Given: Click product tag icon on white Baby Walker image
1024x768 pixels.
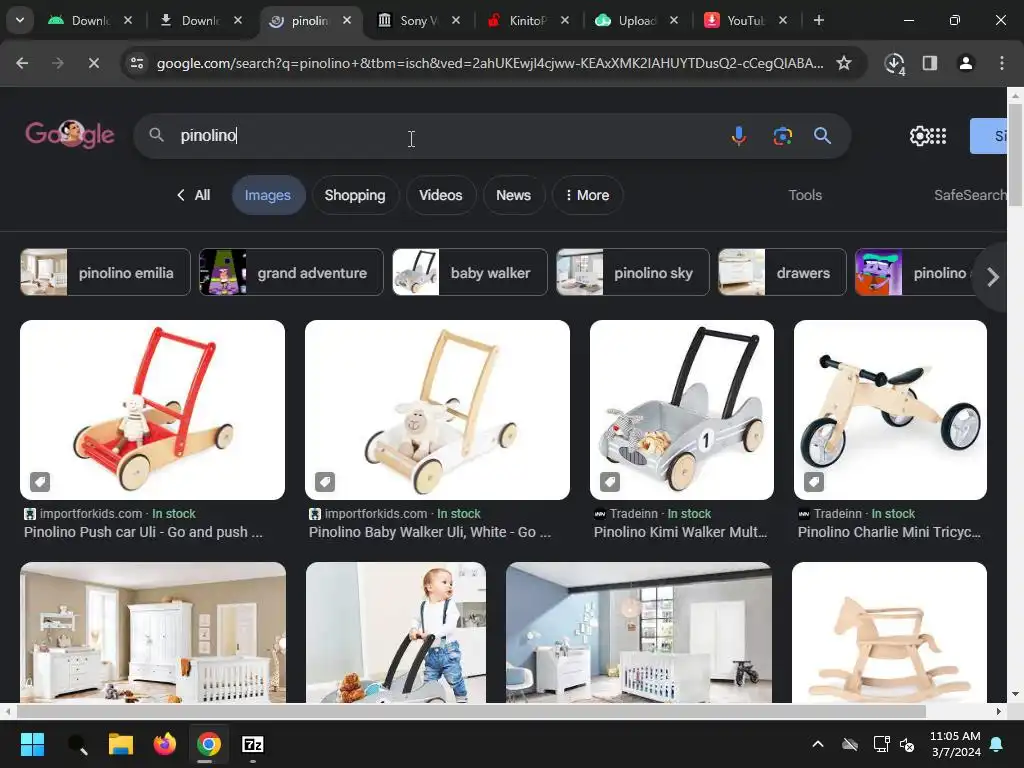Looking at the screenshot, I should 325,482.
